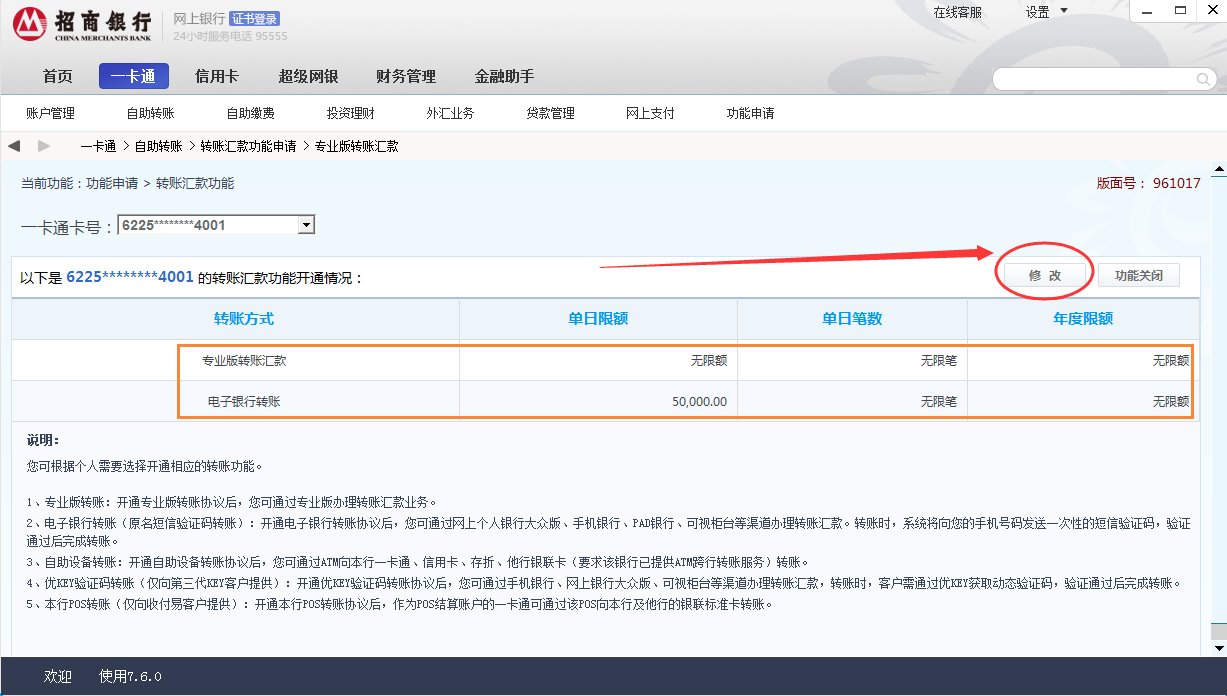Click 自助缴费 self-service payment menu

tap(251, 113)
